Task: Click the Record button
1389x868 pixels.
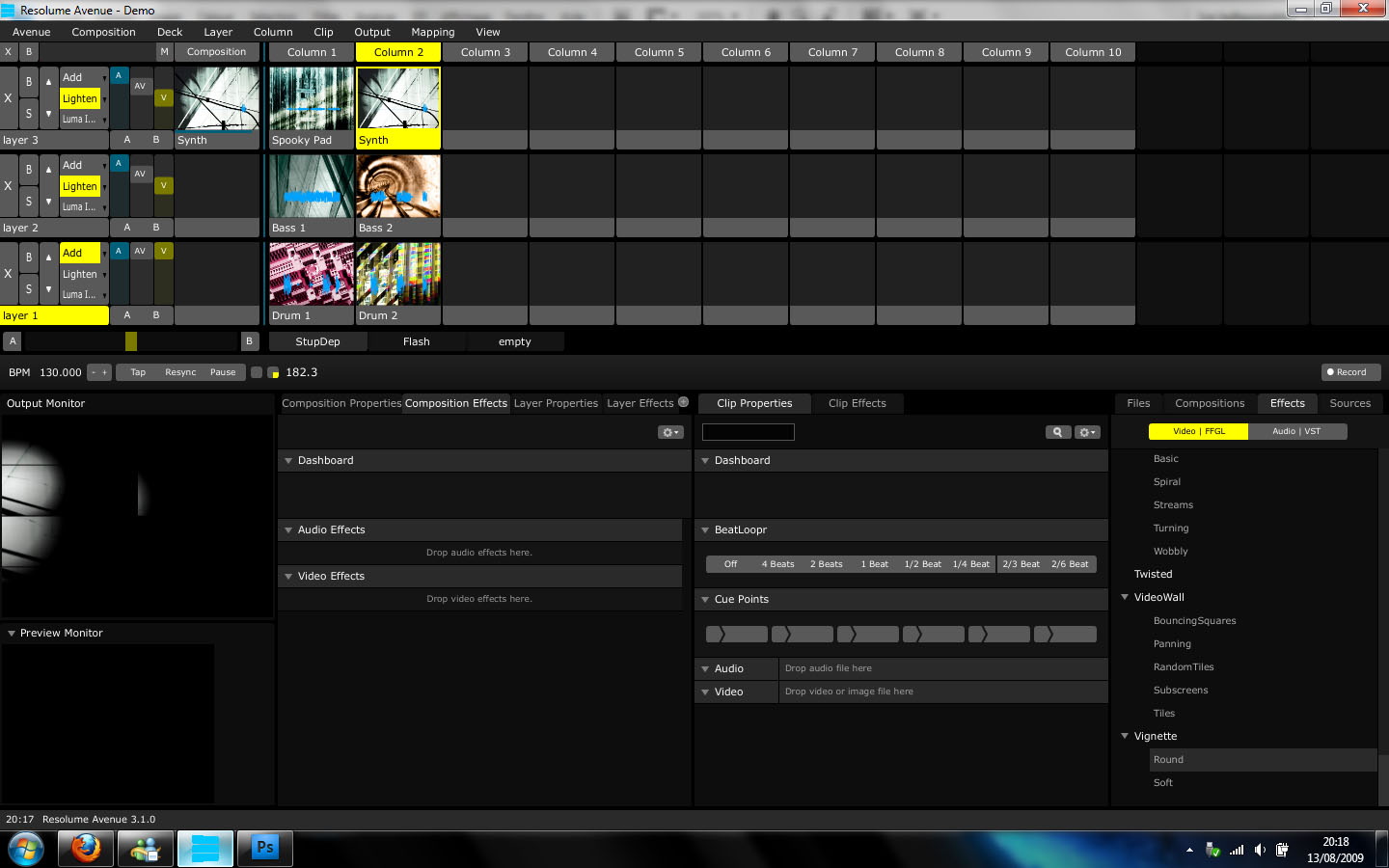Action: [1350, 372]
